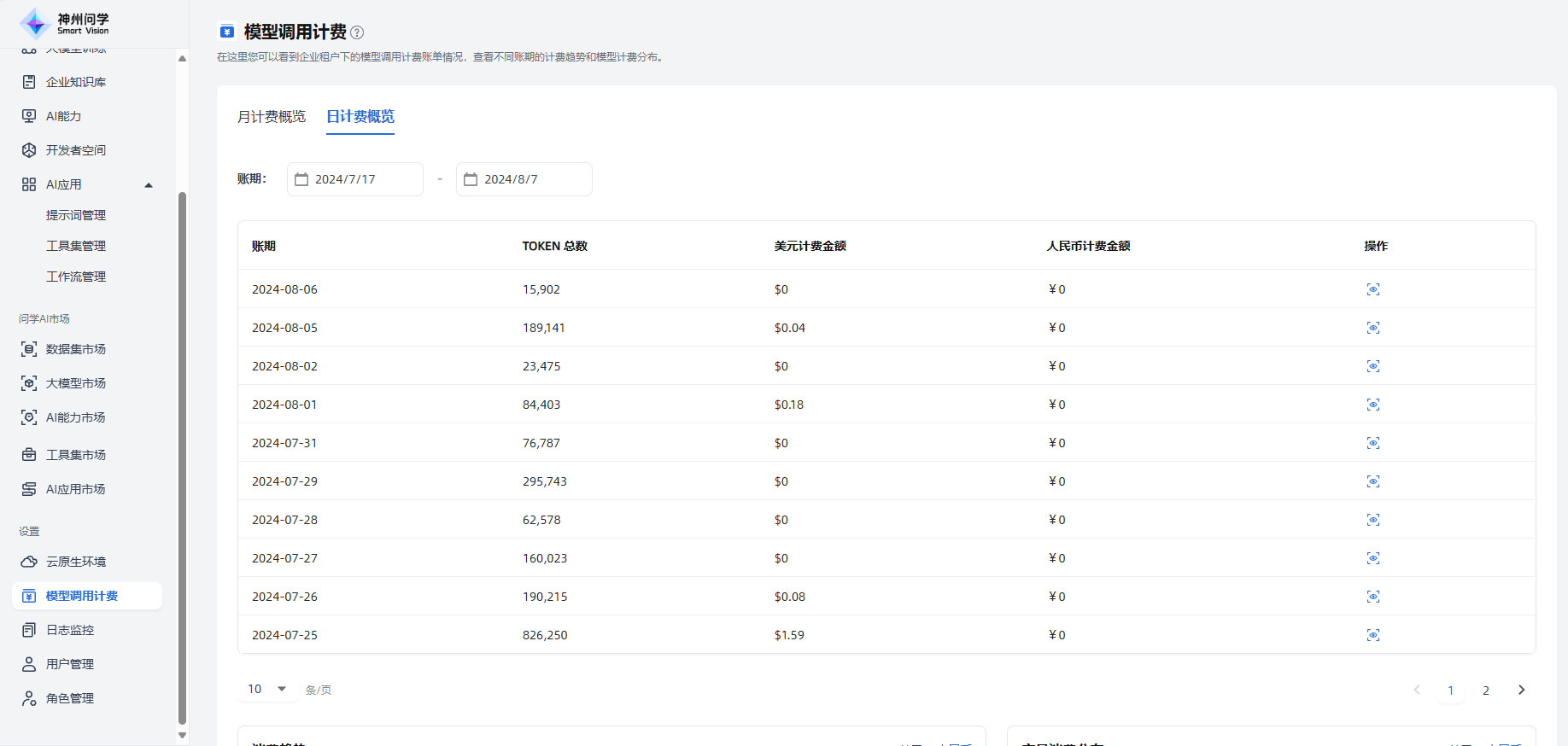Switch to 日计费概览 tab
Viewport: 1568px width, 746px height.
click(x=360, y=116)
